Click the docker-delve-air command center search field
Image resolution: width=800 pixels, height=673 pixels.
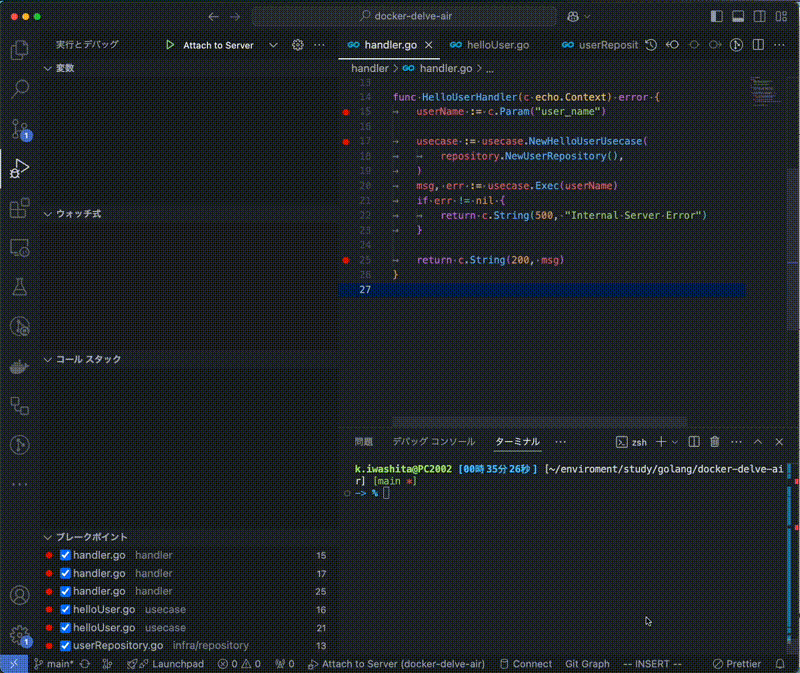click(405, 17)
